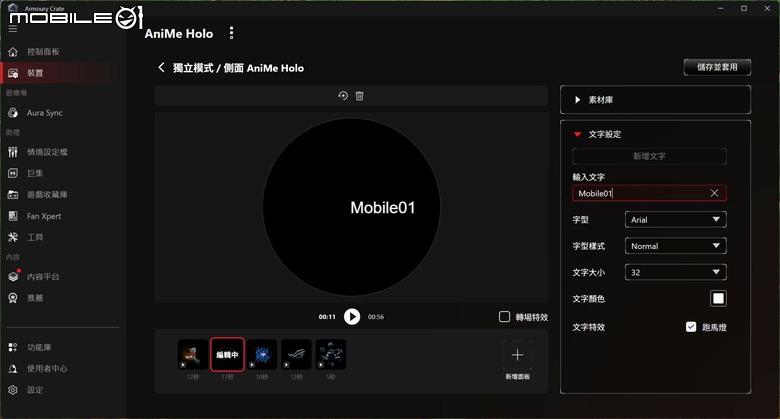Click the 文字特效 label

click(588, 327)
